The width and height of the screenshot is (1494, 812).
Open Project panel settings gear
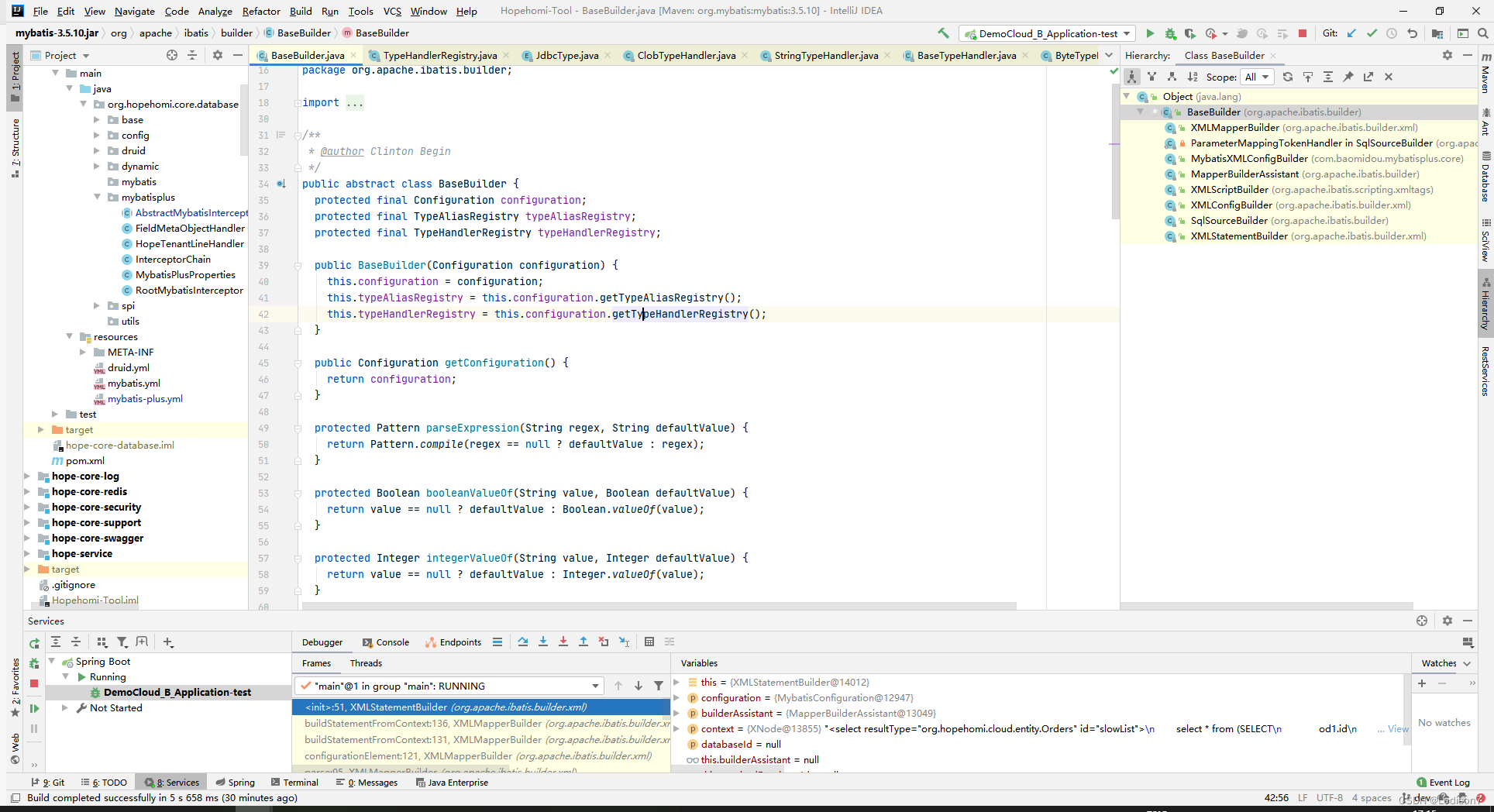pyautogui.click(x=218, y=55)
